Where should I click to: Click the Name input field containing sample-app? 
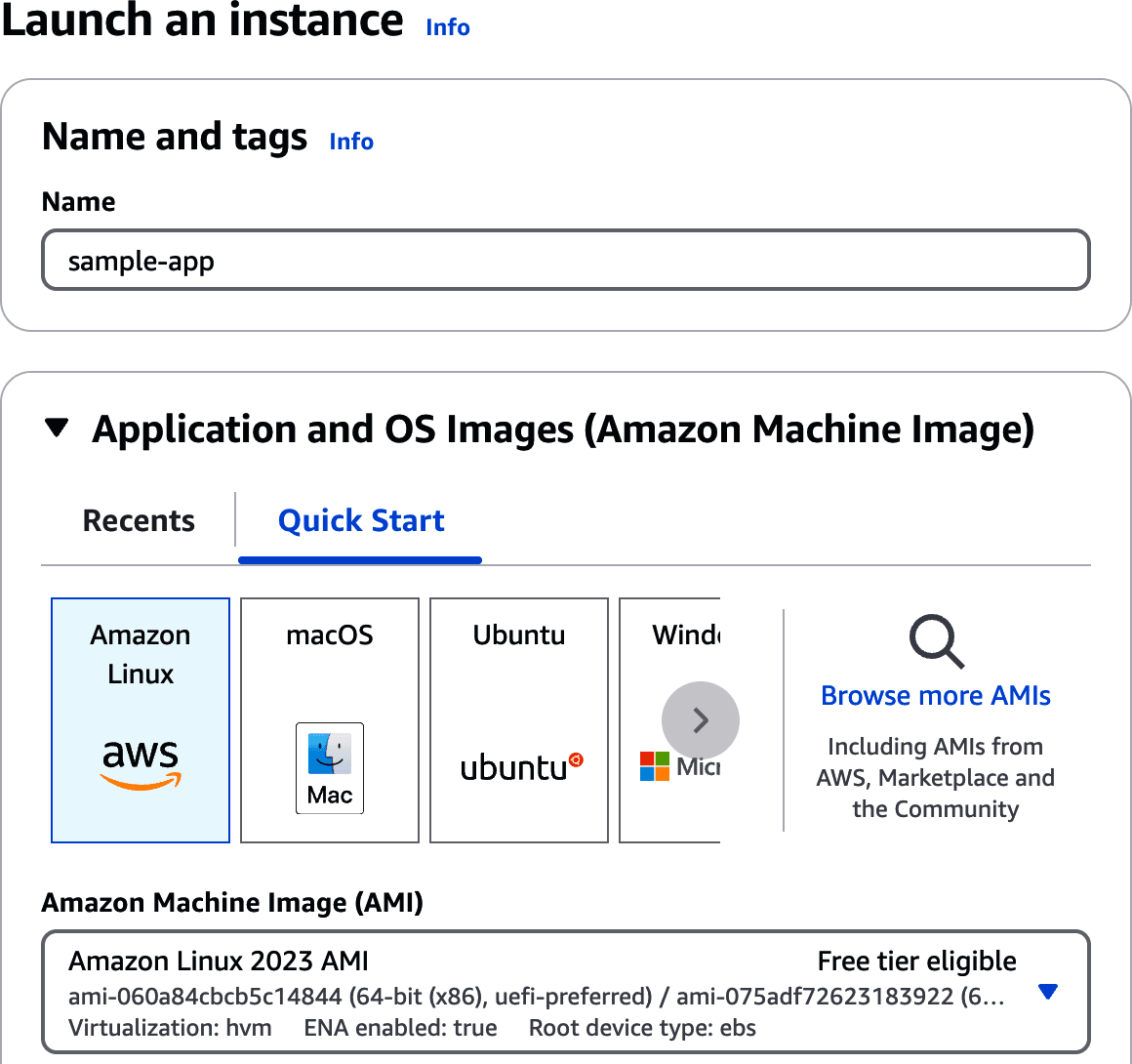coord(565,260)
